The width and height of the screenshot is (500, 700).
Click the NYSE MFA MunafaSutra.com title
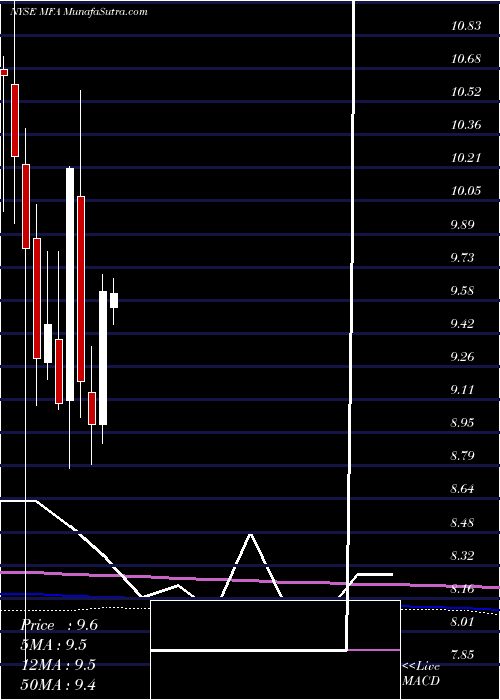pyautogui.click(x=79, y=12)
